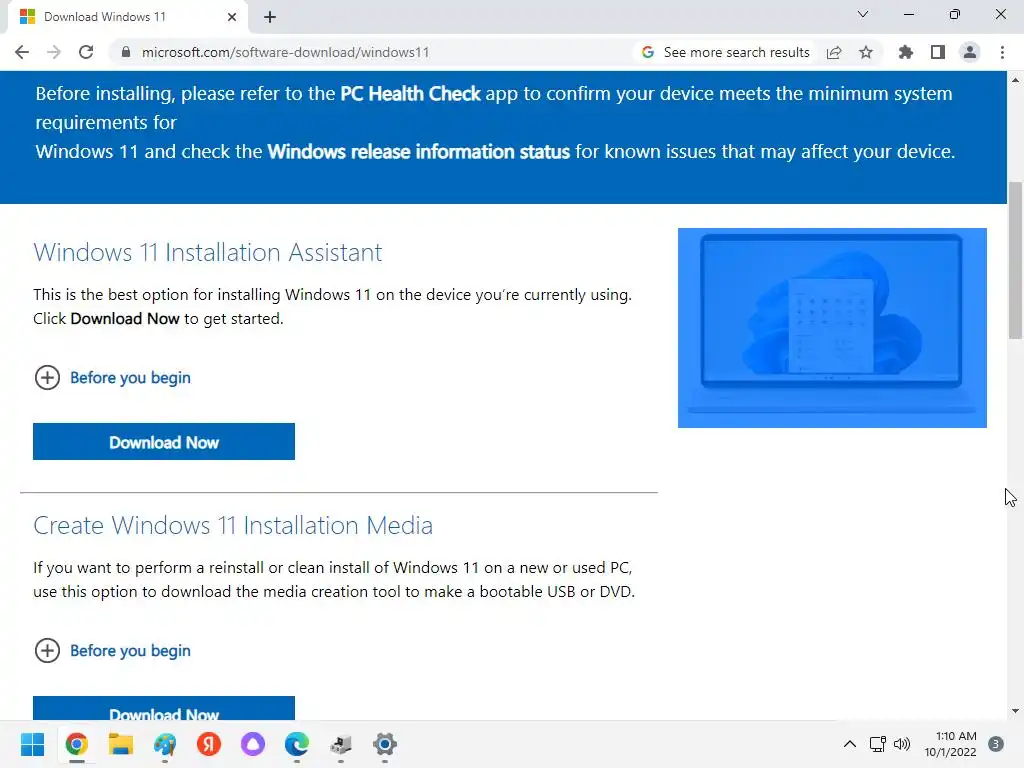Open the Chrome profile avatar
This screenshot has width=1024, height=768.
[x=970, y=52]
